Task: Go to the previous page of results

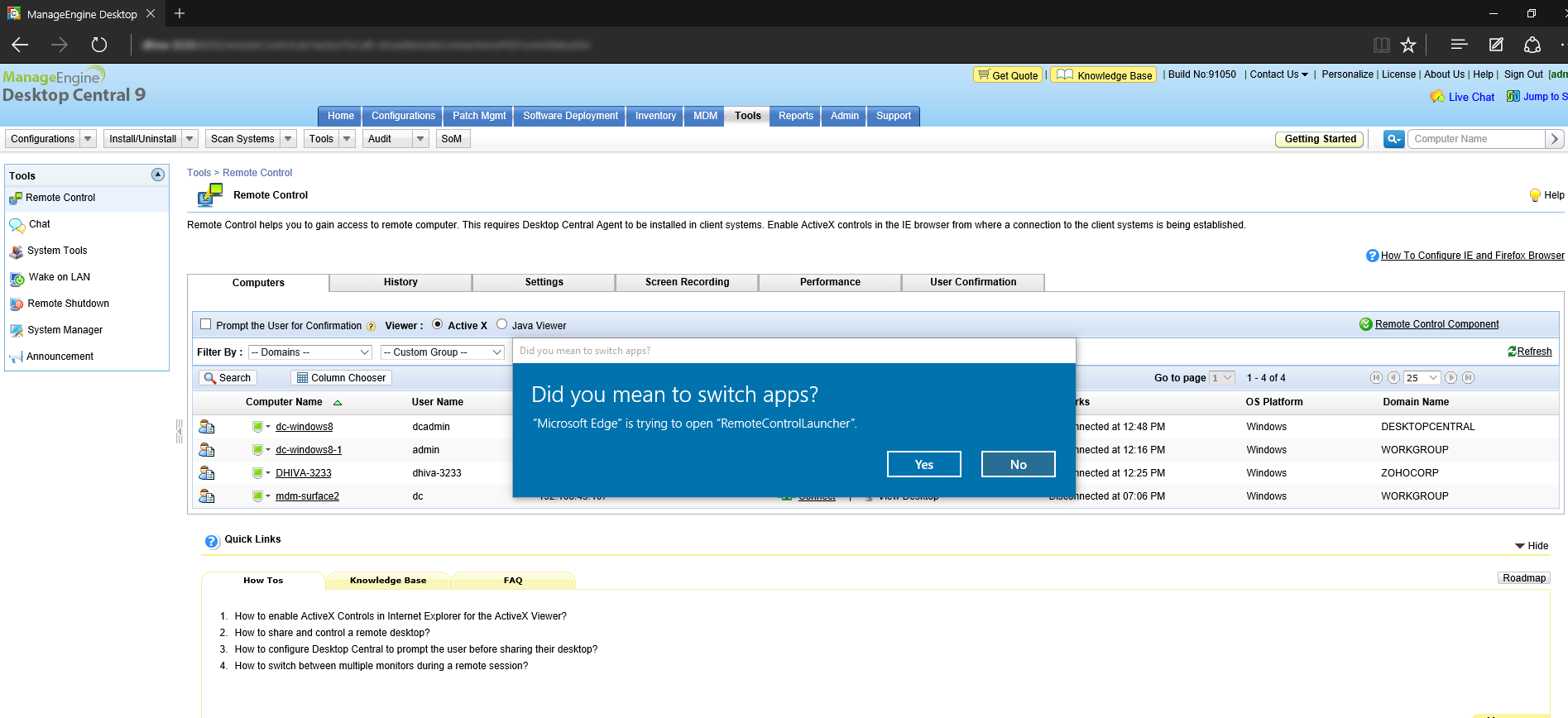Action: tap(1393, 378)
